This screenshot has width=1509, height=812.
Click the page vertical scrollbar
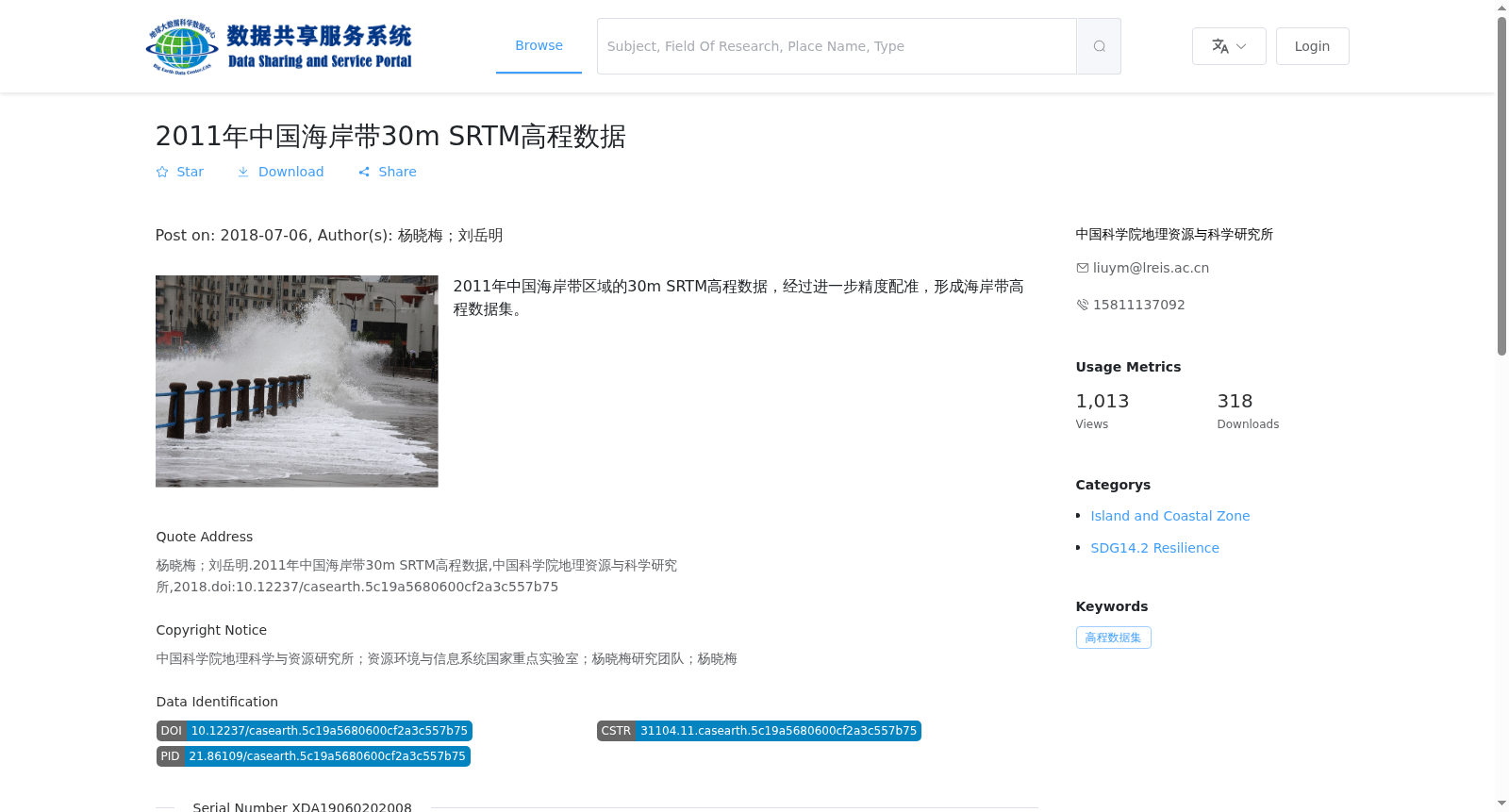coord(1501,186)
